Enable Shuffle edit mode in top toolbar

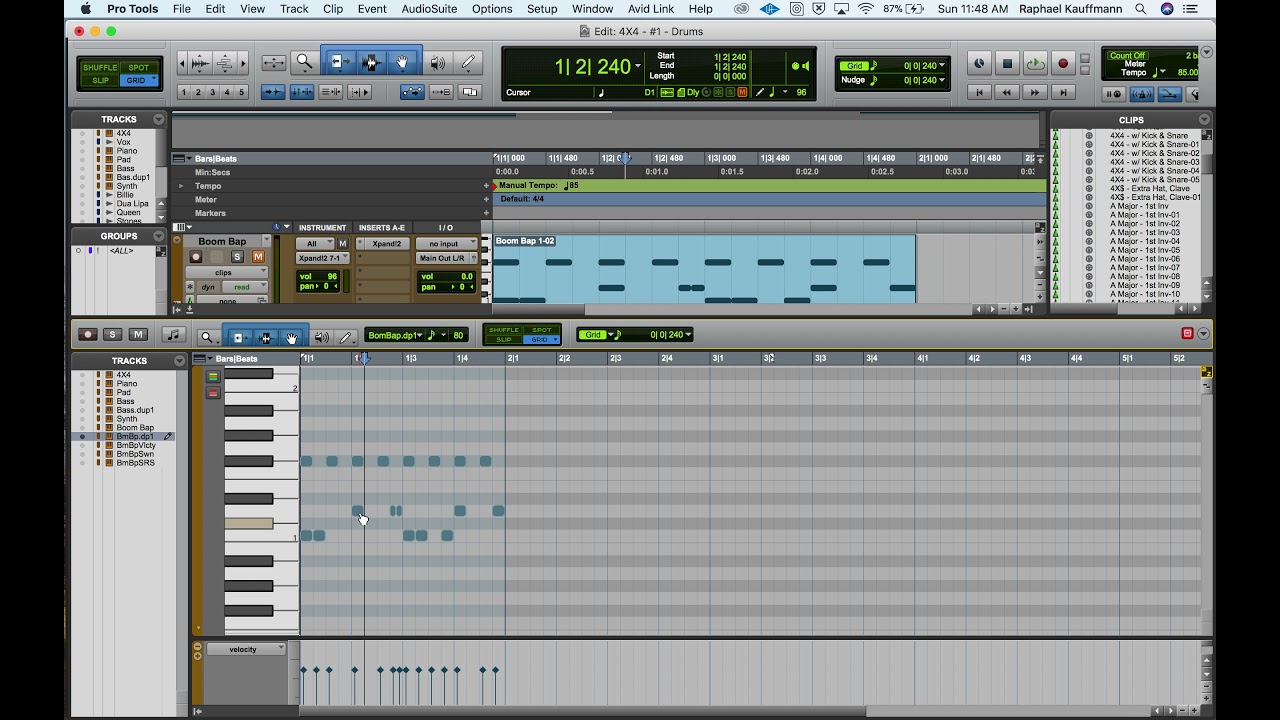click(100, 68)
